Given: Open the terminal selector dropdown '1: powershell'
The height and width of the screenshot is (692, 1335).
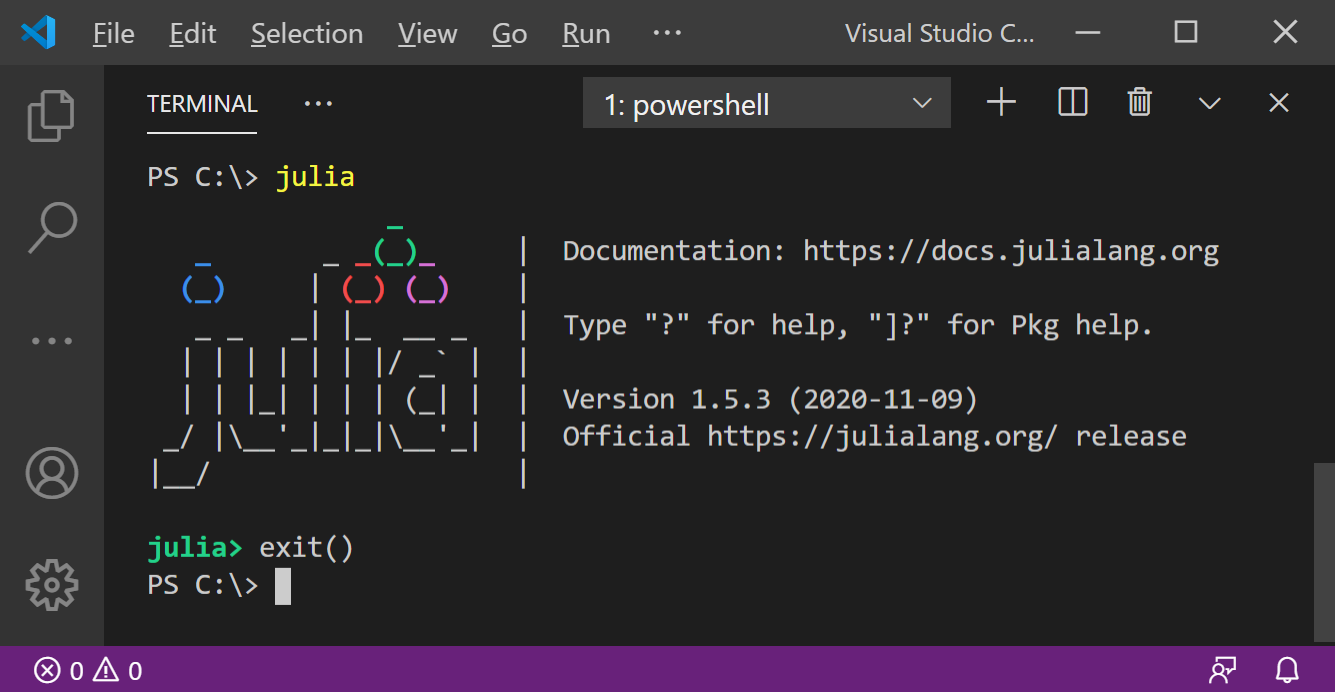Looking at the screenshot, I should (x=767, y=104).
